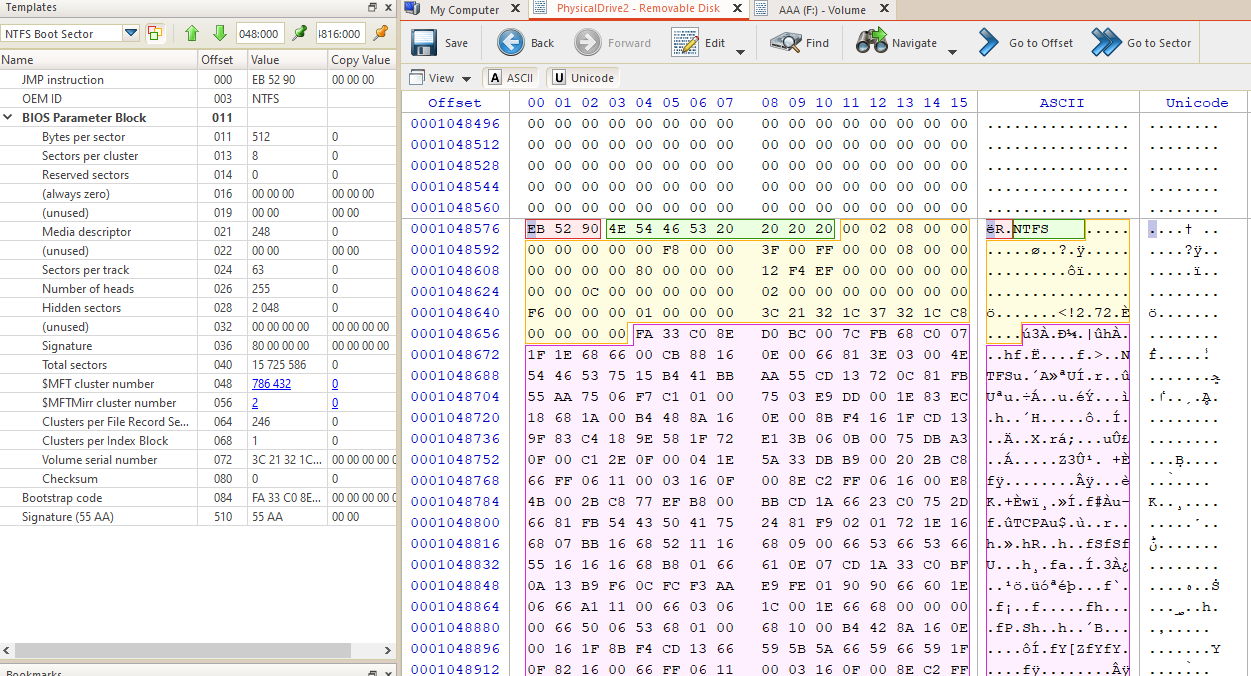Move template down with green down arrow

click(219, 33)
